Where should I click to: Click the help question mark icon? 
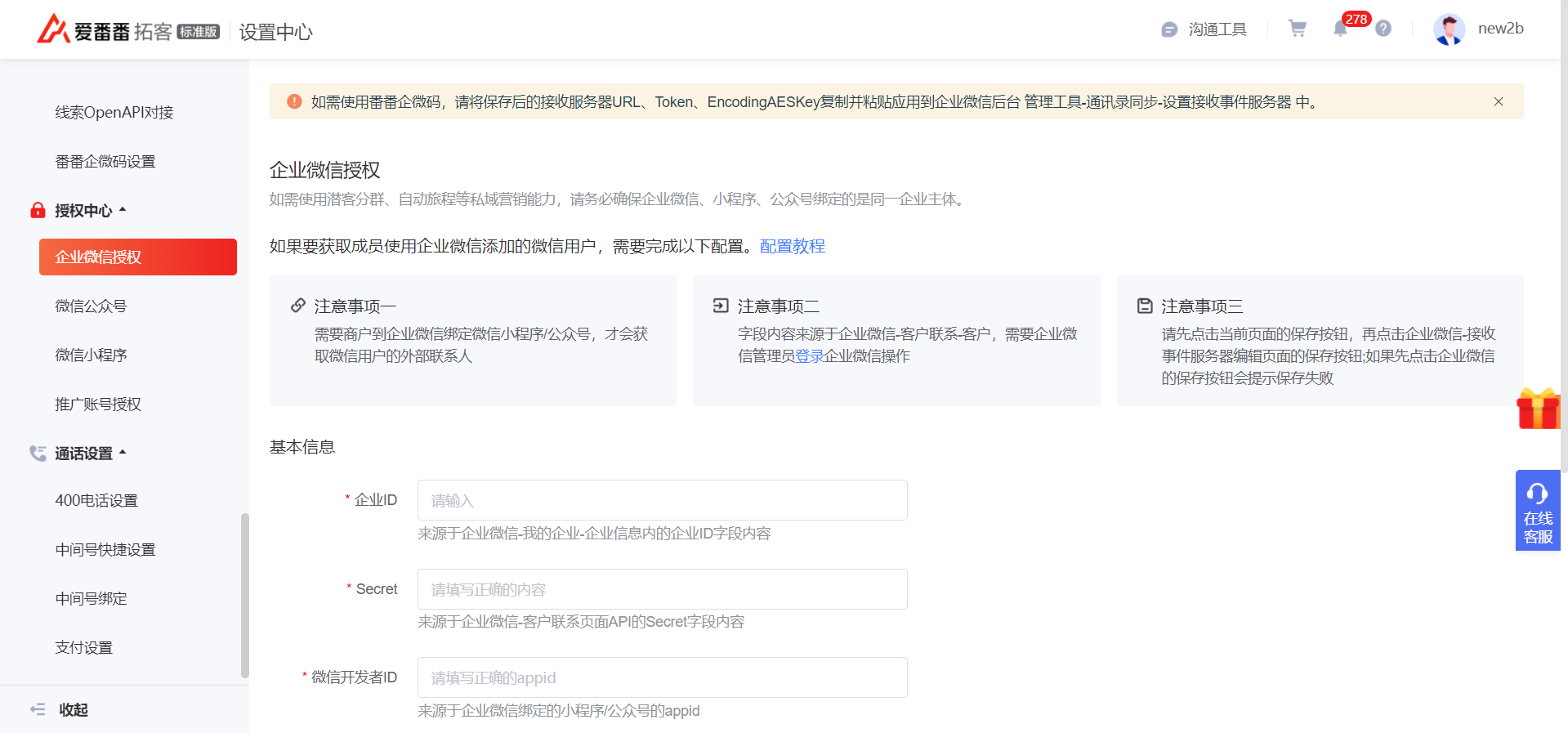[1383, 29]
